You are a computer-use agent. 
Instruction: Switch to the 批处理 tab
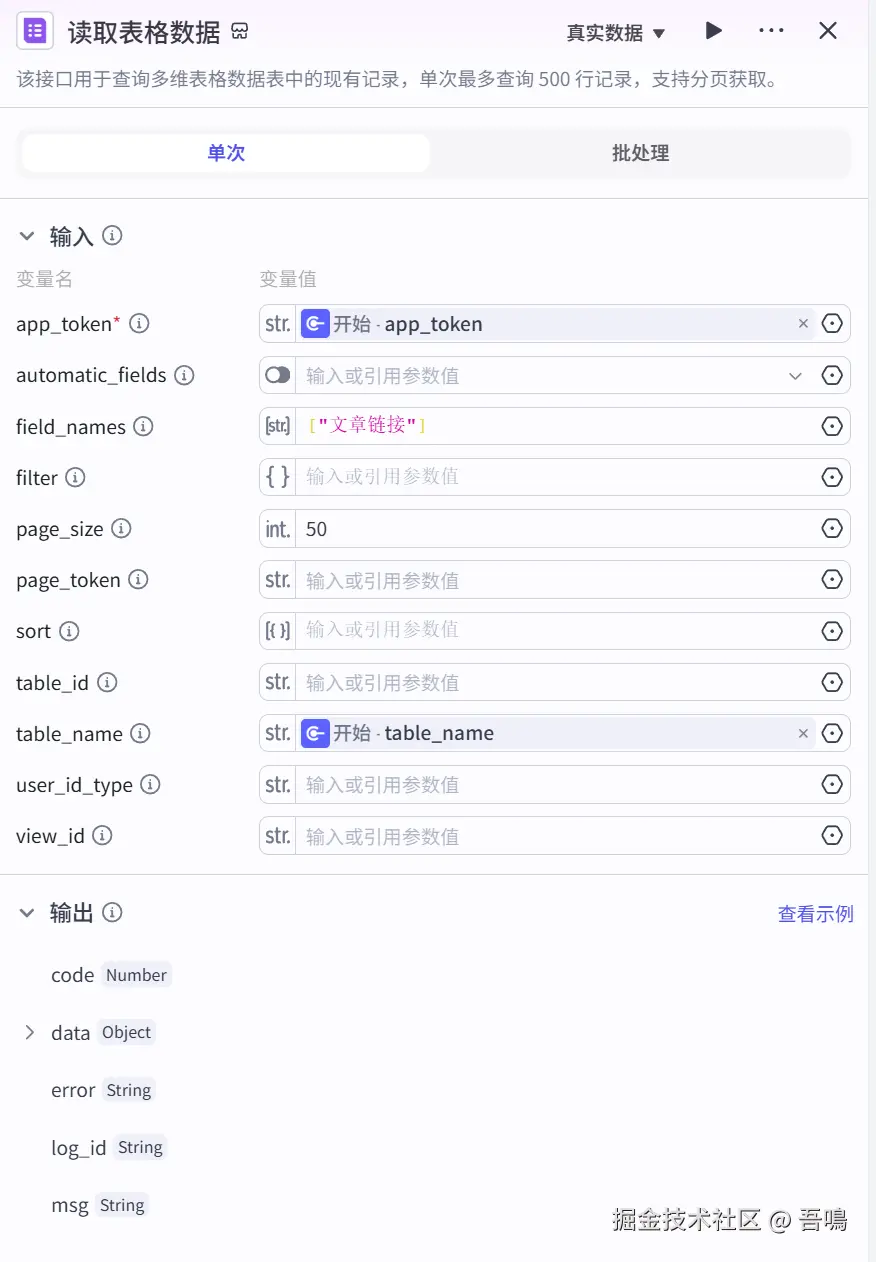click(640, 153)
